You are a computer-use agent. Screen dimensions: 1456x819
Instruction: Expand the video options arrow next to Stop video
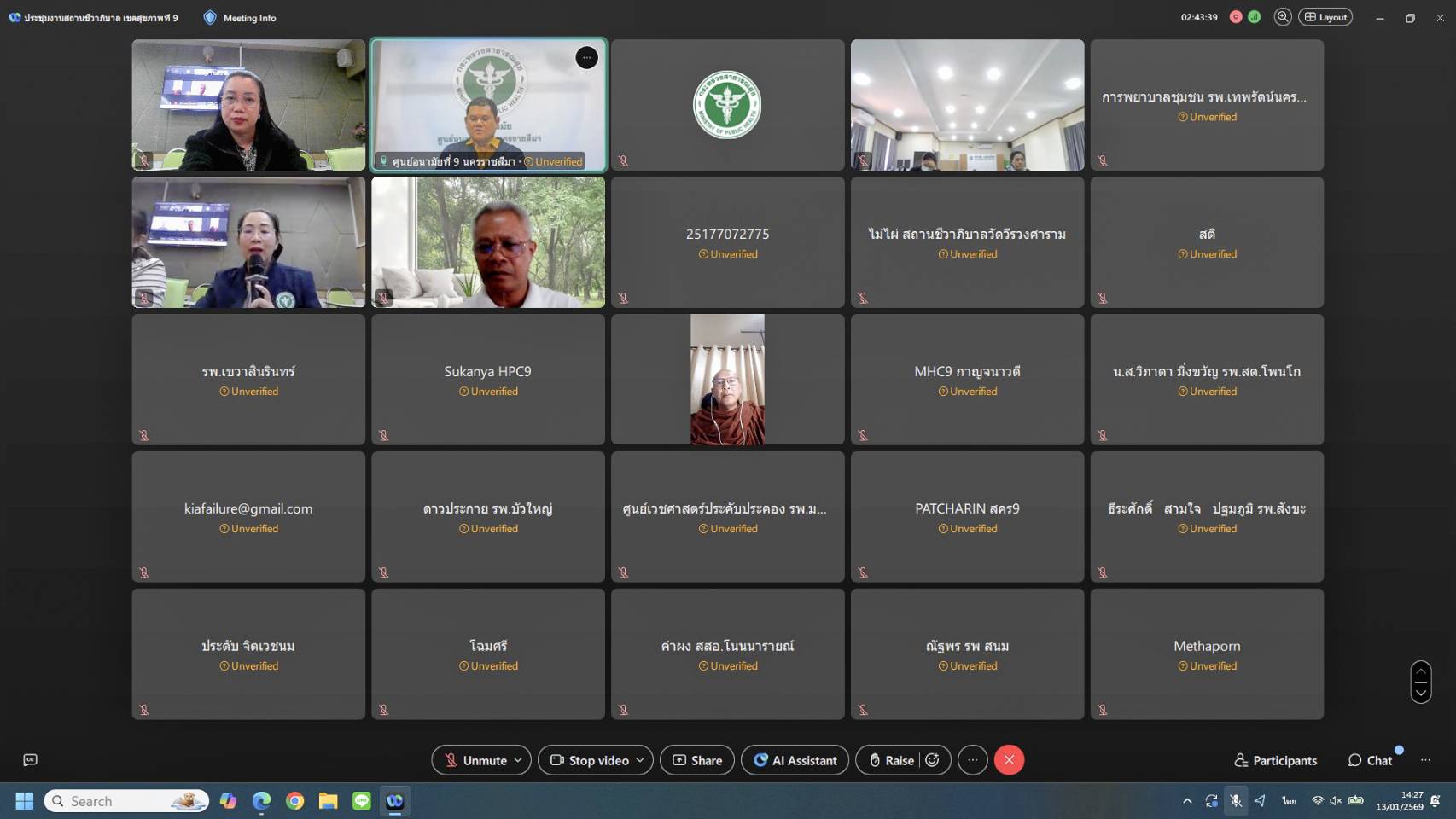point(640,760)
